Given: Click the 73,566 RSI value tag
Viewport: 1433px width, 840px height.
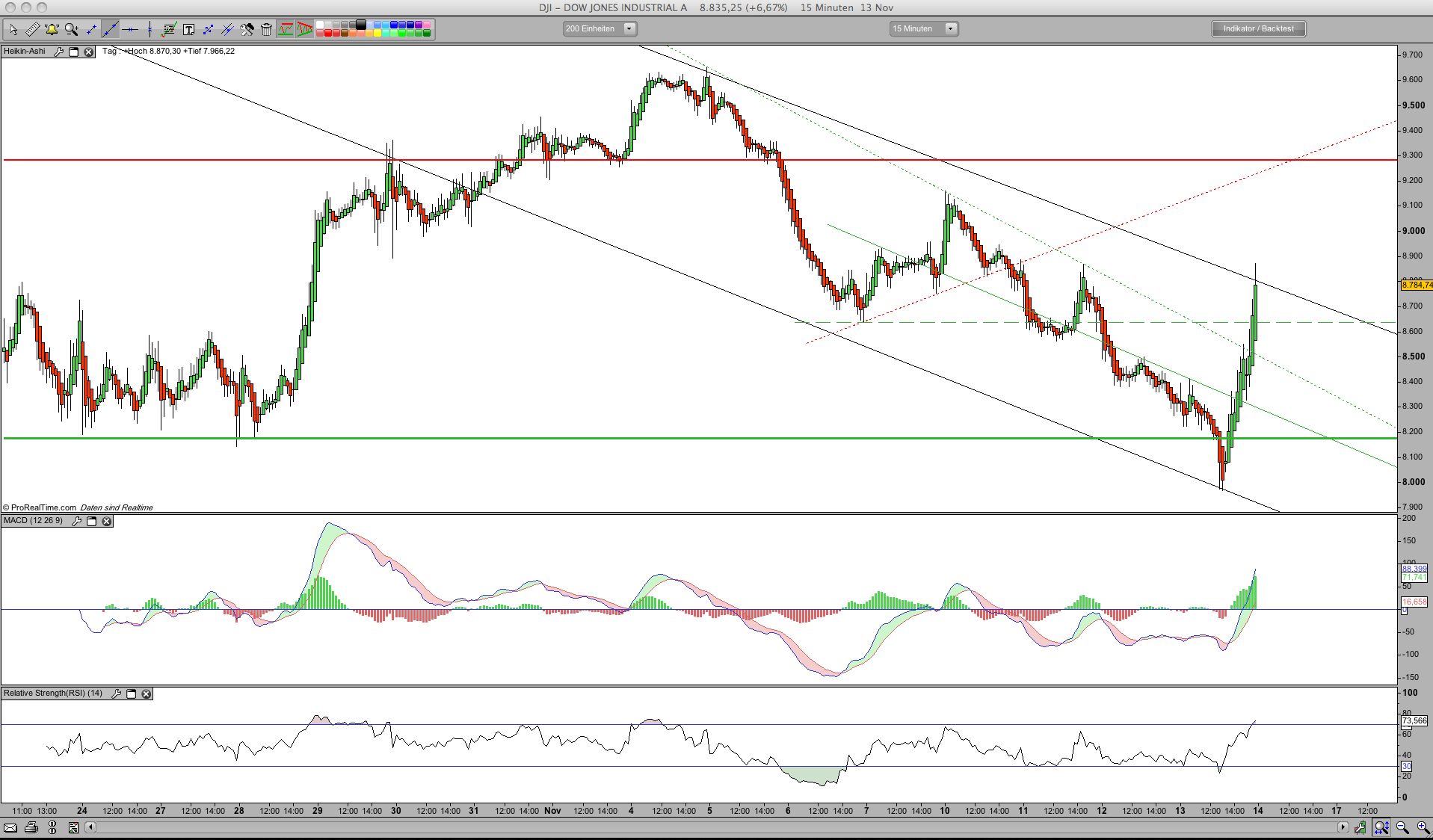Looking at the screenshot, I should pyautogui.click(x=1414, y=720).
